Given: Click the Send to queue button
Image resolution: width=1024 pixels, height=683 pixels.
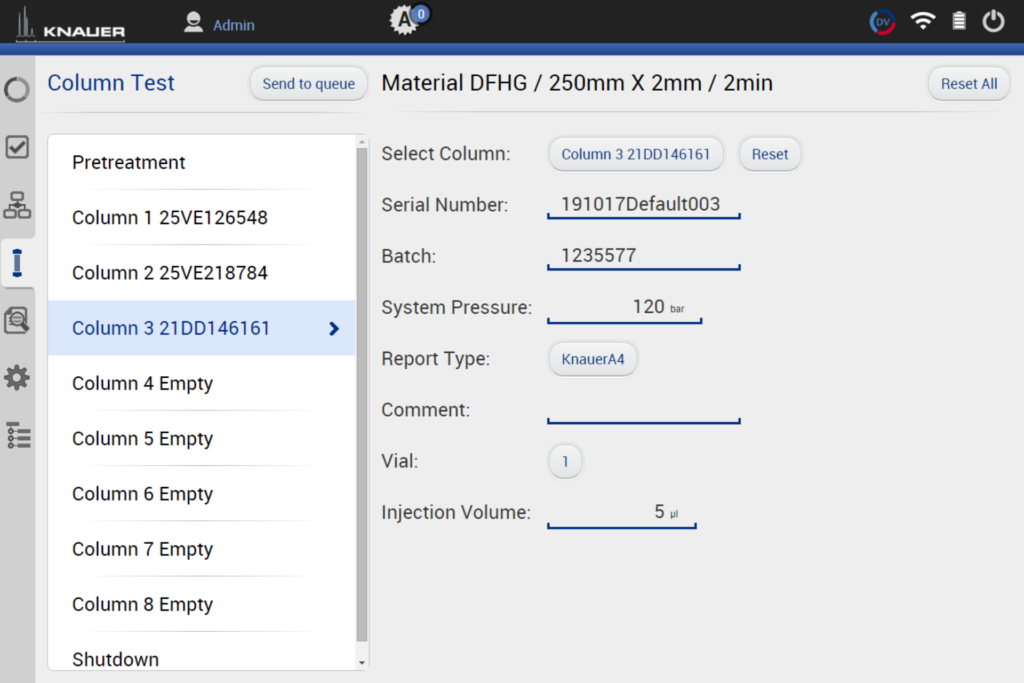Looking at the screenshot, I should tap(308, 84).
